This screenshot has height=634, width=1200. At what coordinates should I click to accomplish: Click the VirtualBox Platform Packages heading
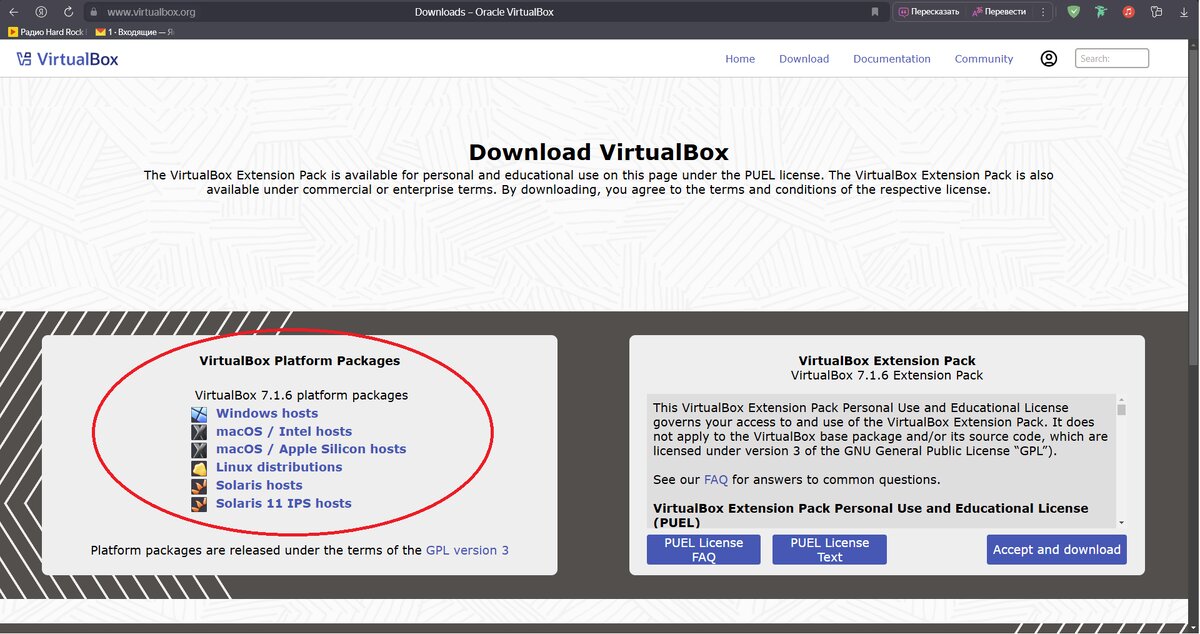click(x=300, y=361)
